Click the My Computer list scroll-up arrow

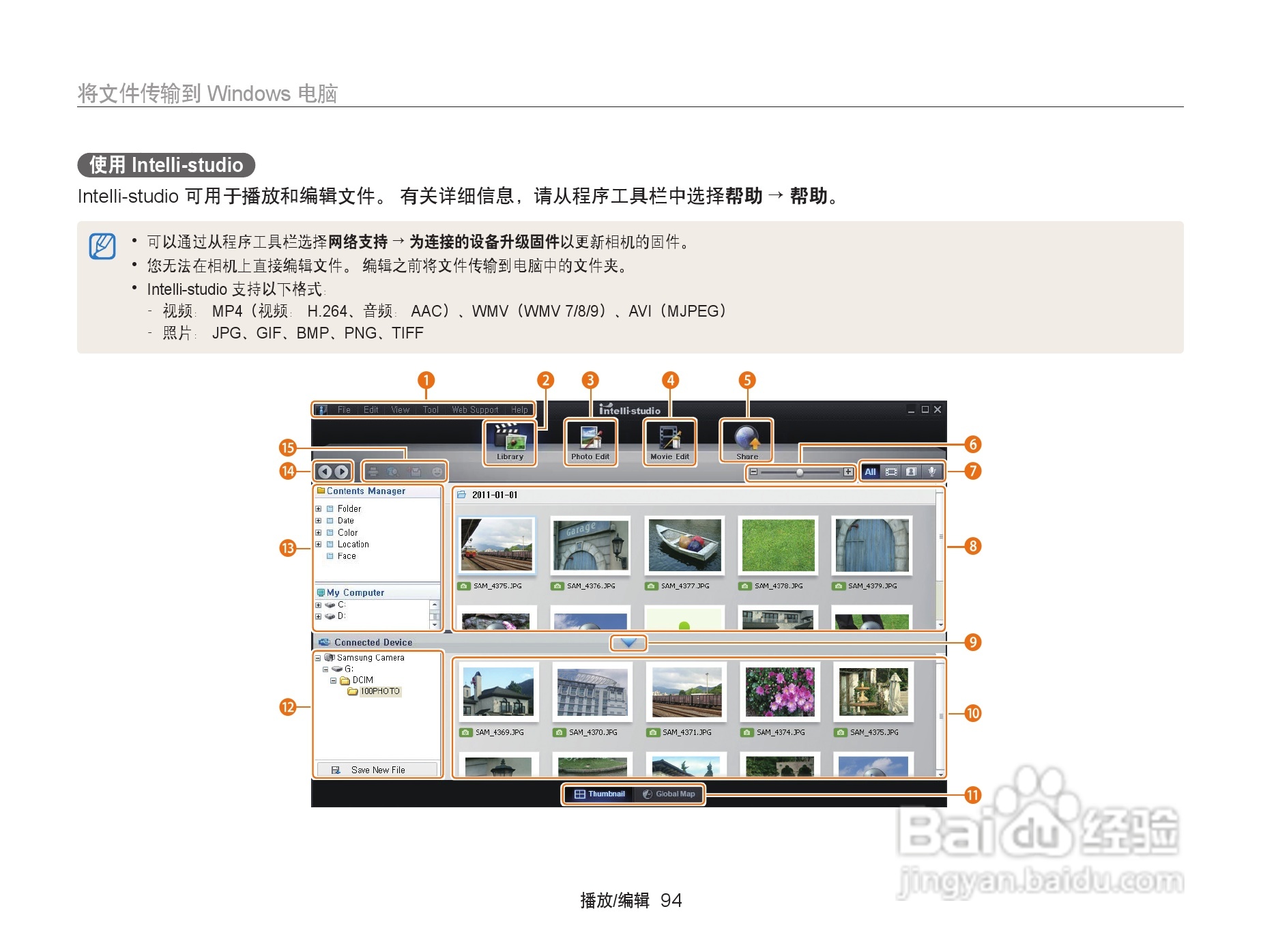point(434,605)
